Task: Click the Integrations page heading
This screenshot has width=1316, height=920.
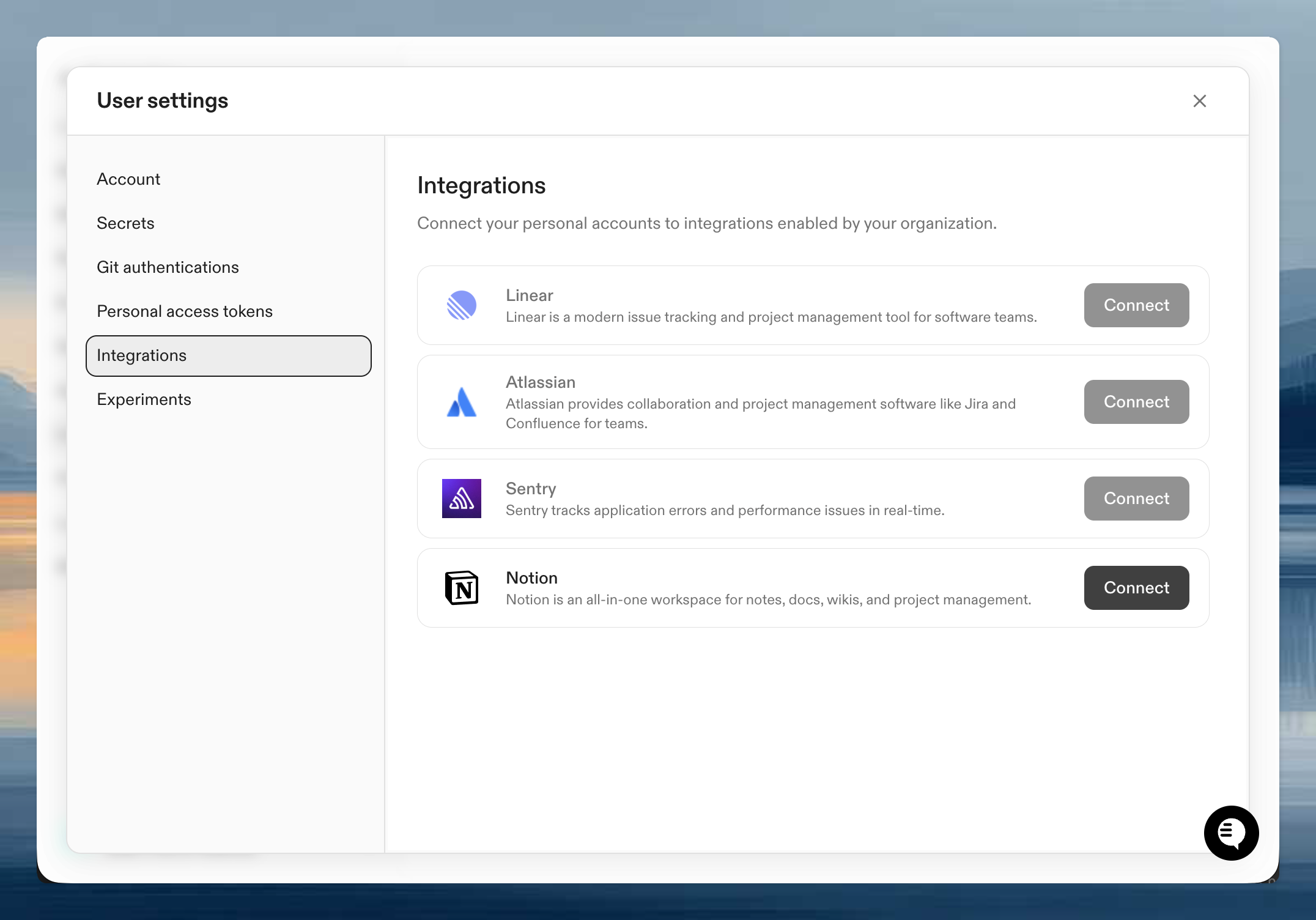Action: 481,185
